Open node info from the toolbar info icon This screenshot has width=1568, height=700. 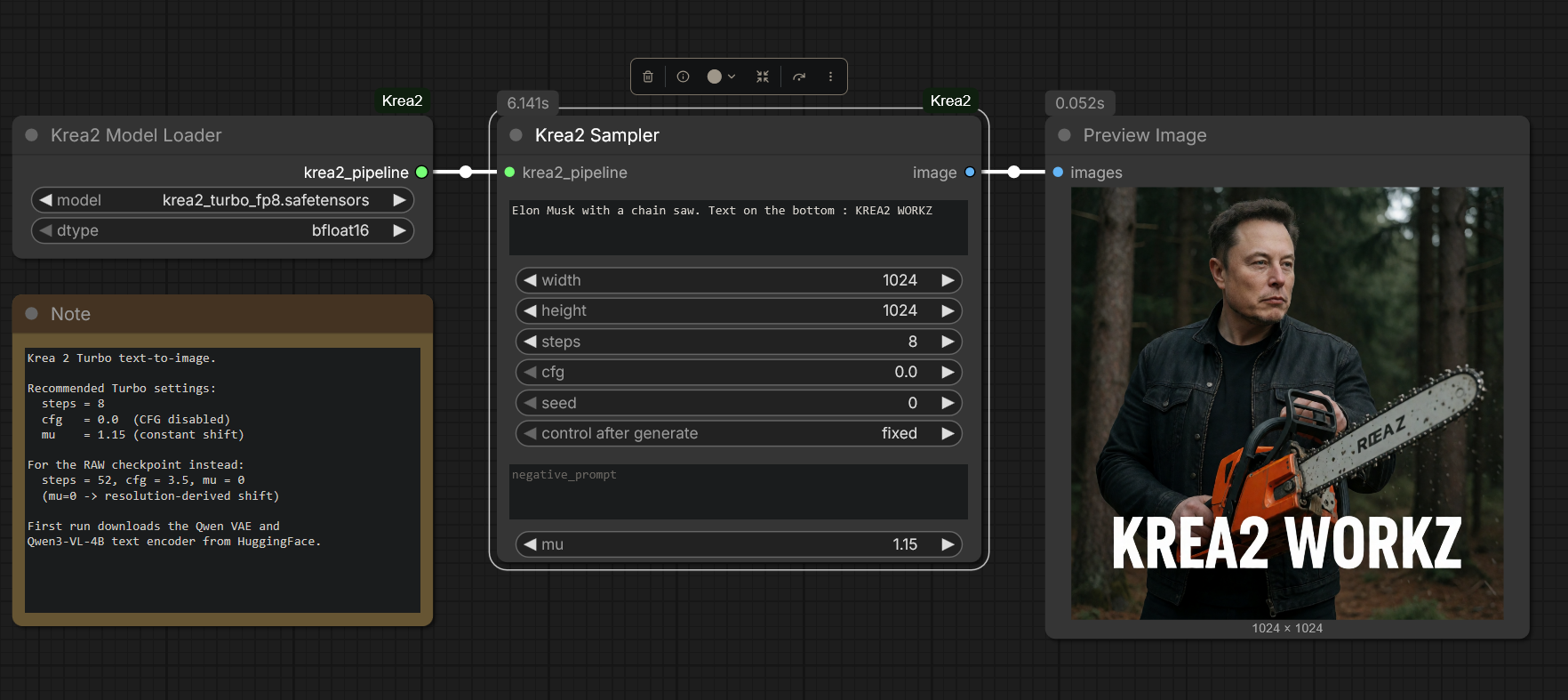pos(683,76)
